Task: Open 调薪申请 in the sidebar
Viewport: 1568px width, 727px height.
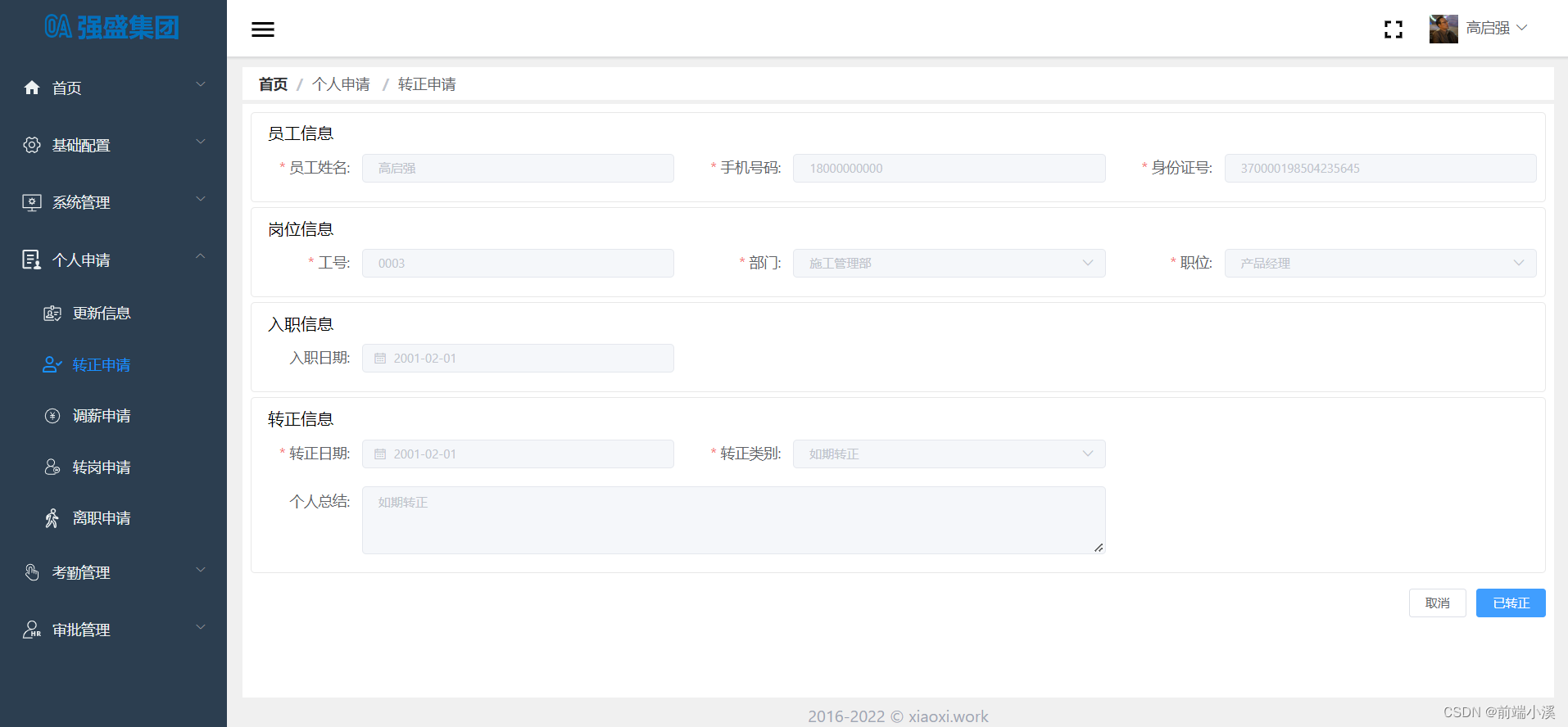Action: click(101, 416)
